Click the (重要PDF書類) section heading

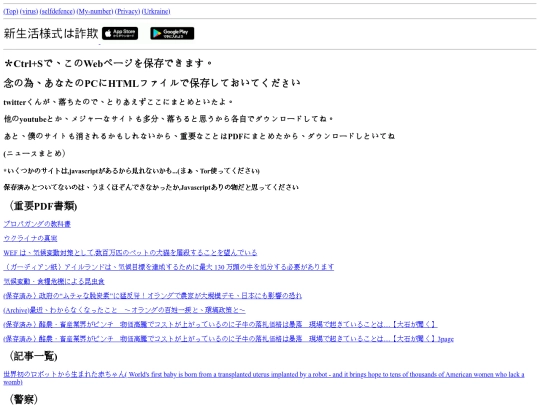tap(43, 206)
